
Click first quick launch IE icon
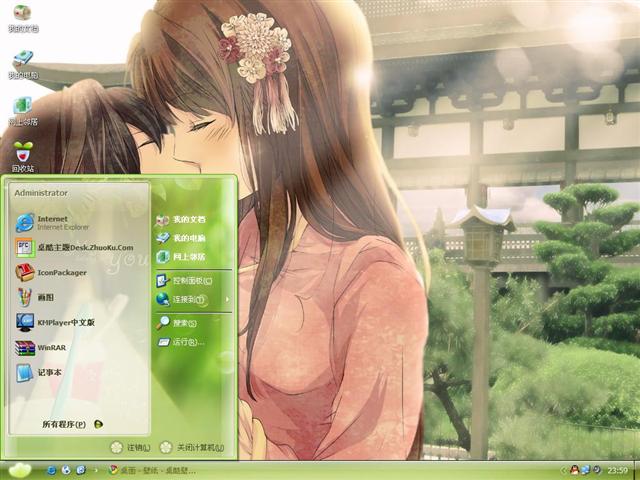[x=51, y=471]
